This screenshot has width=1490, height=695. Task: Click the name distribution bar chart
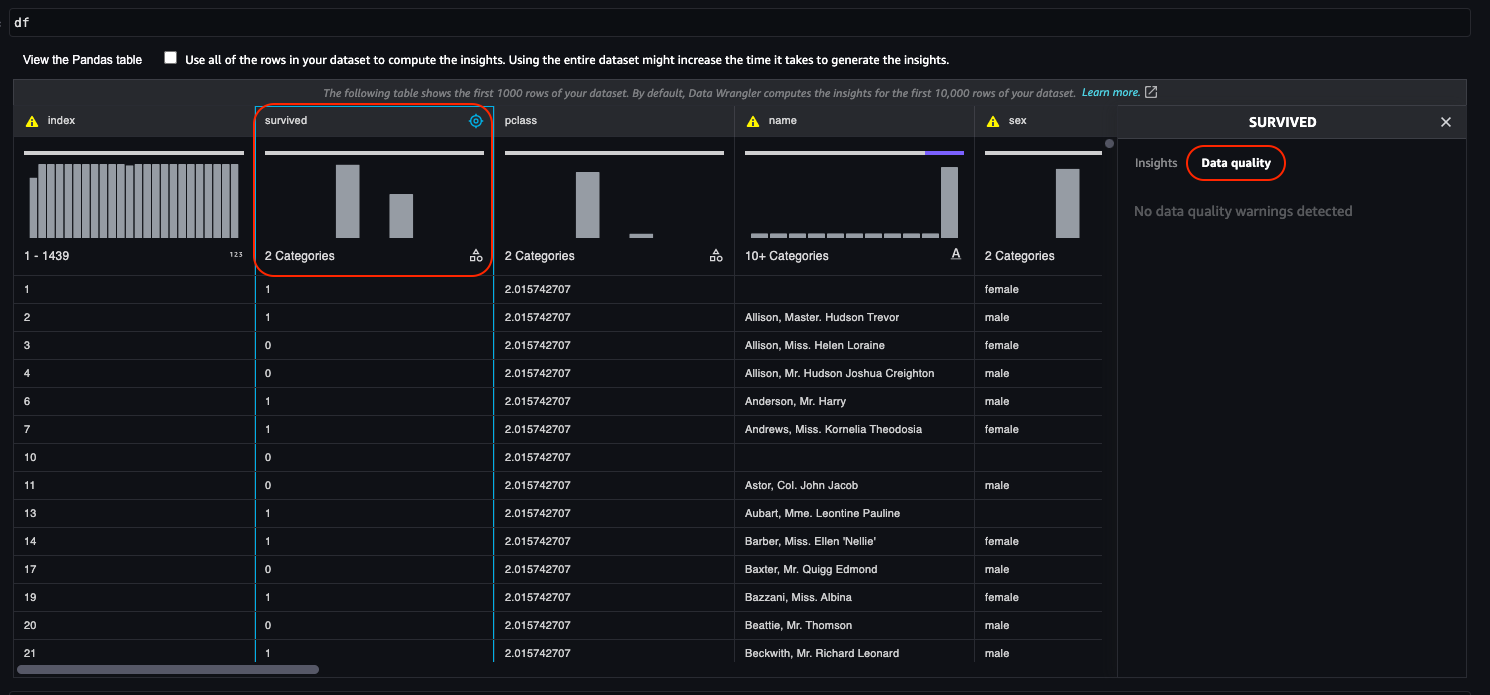(x=854, y=202)
